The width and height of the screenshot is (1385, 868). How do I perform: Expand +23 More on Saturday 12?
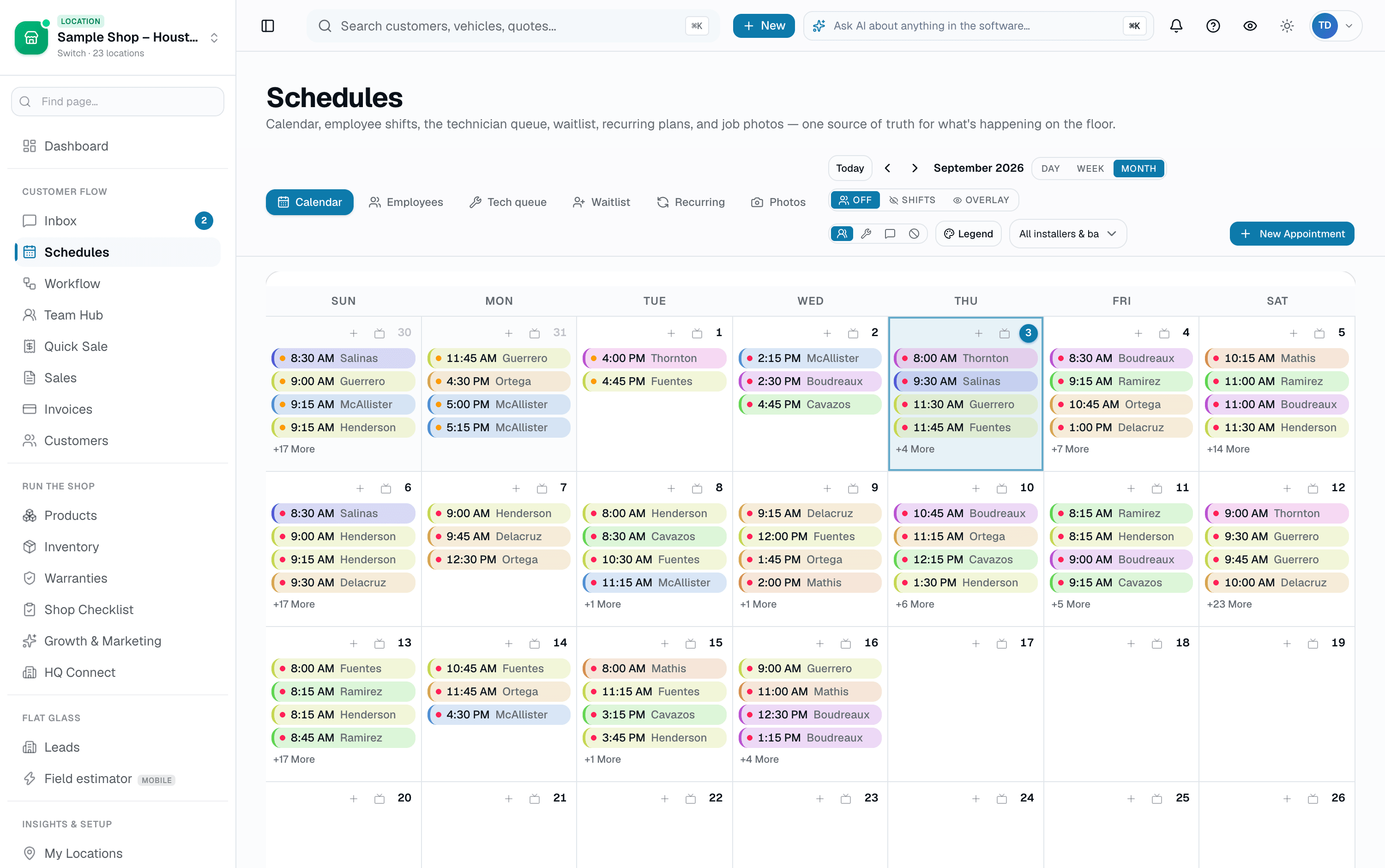[x=1229, y=604]
